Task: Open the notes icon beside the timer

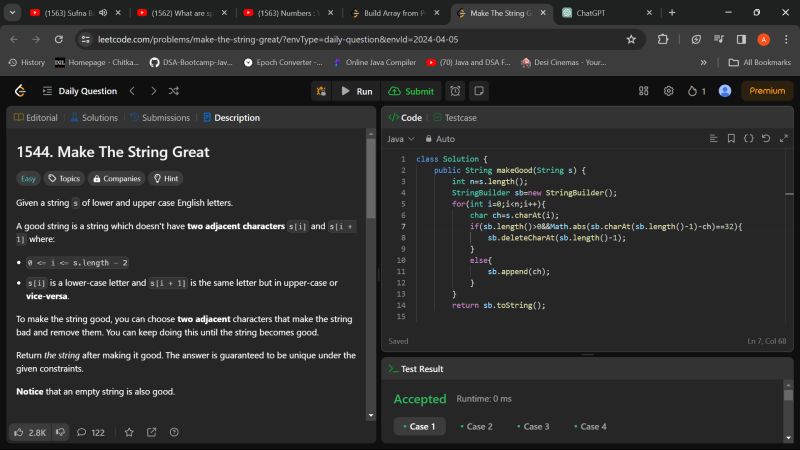Action: point(482,91)
